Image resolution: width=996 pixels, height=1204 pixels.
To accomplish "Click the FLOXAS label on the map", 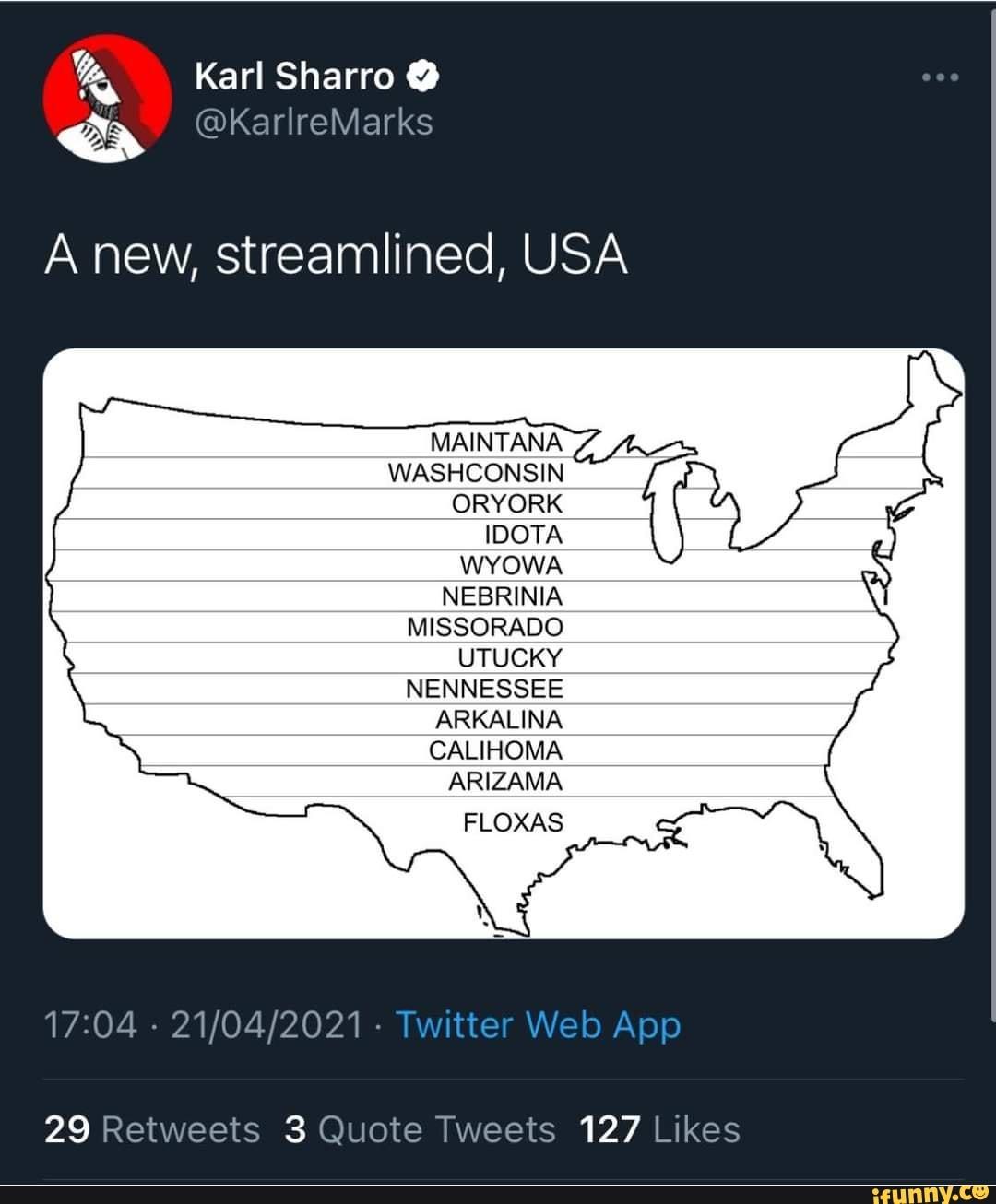I will pos(513,822).
